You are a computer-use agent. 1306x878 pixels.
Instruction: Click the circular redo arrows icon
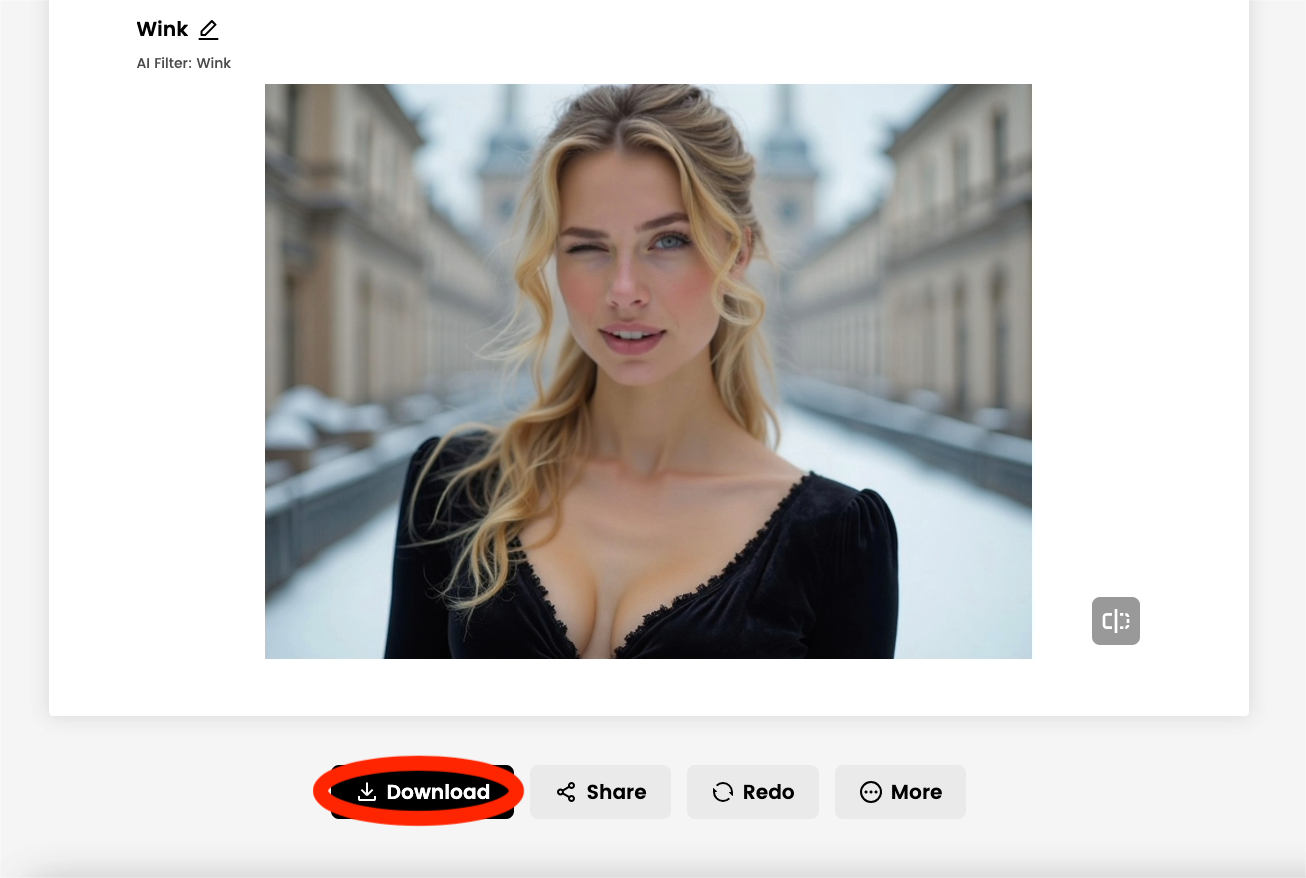(722, 792)
